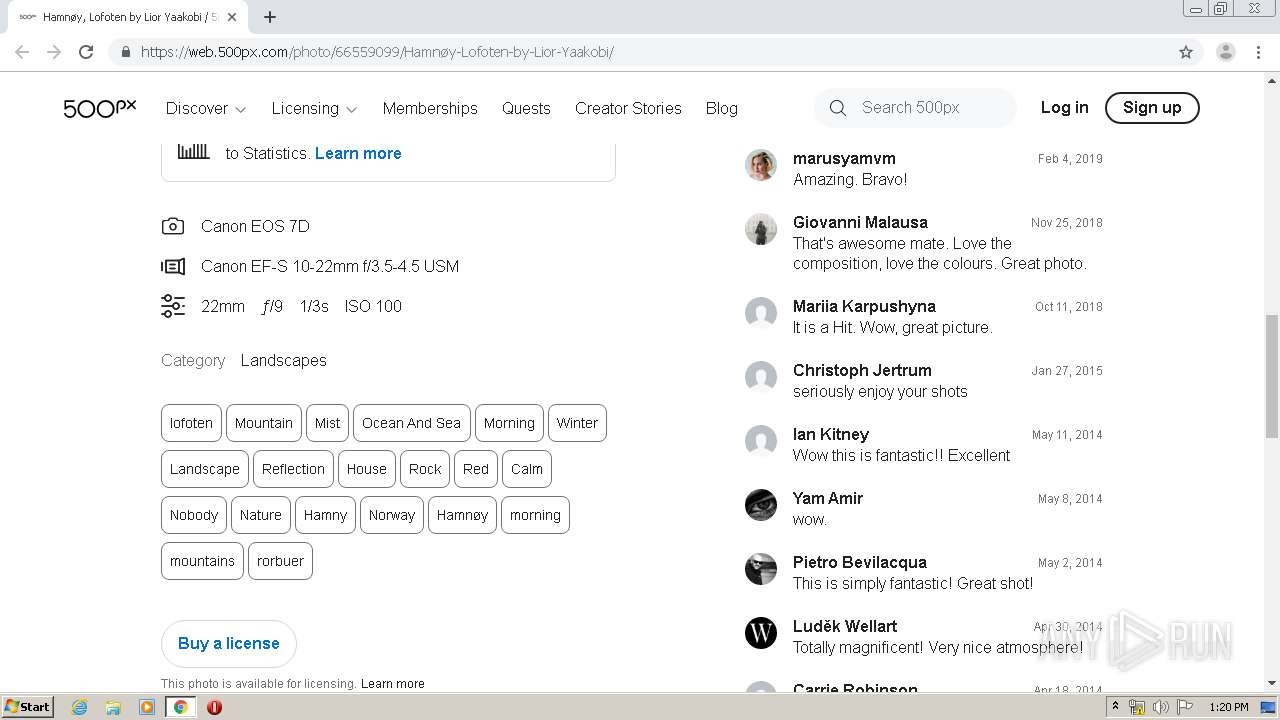
Task: Open marusyamvm's avatar
Action: 761,165
